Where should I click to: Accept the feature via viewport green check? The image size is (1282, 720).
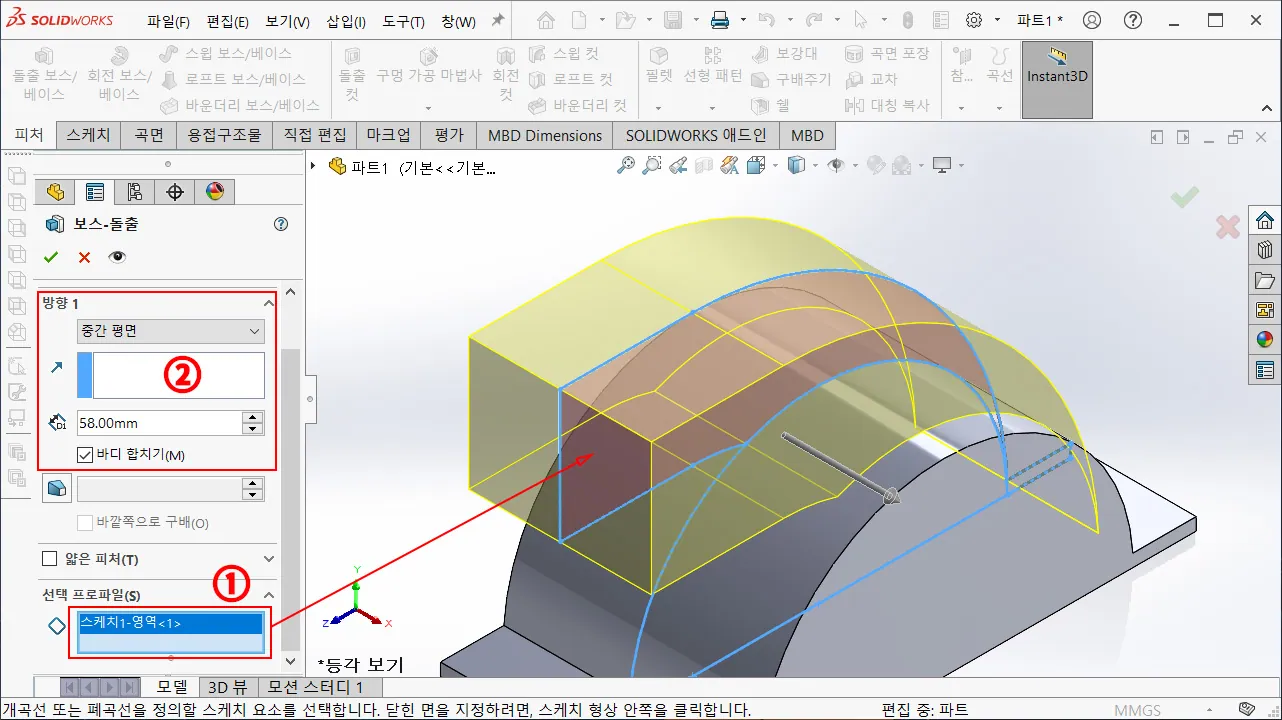click(1185, 197)
